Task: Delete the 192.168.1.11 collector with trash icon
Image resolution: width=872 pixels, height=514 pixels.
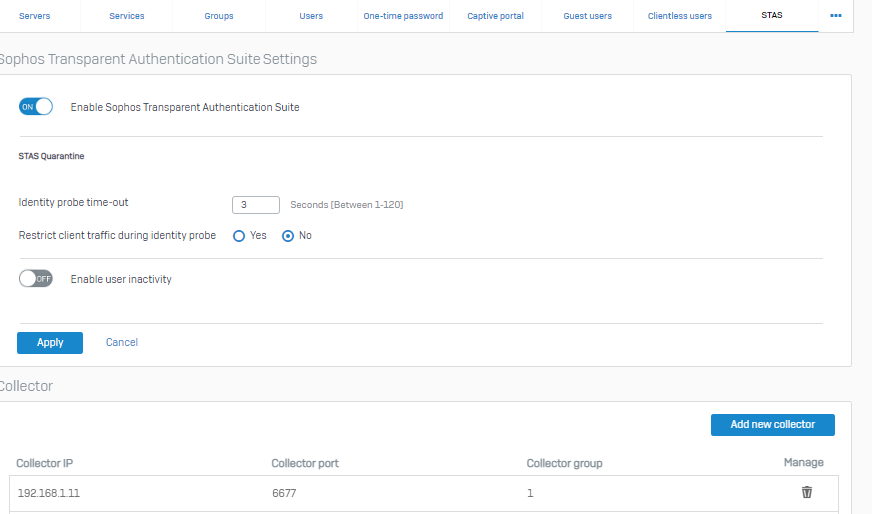Action: [806, 492]
